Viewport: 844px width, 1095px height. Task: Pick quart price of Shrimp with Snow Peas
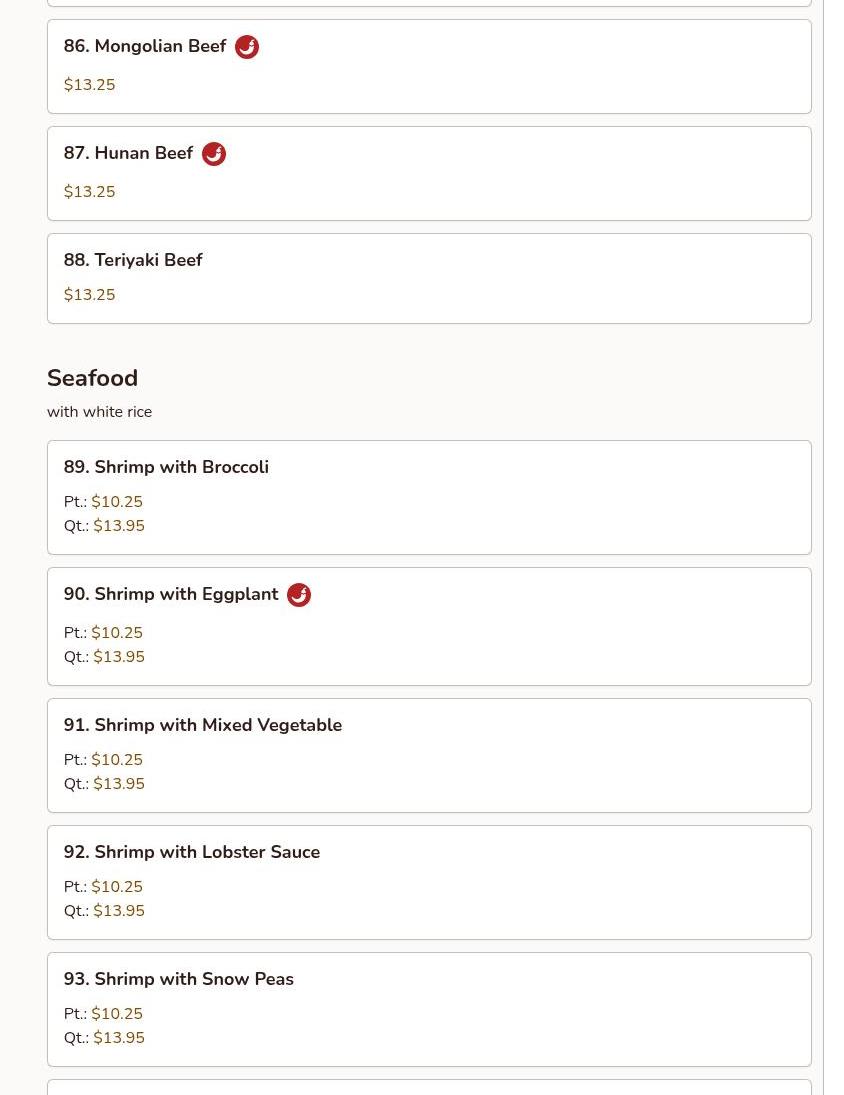[x=119, y=1038]
